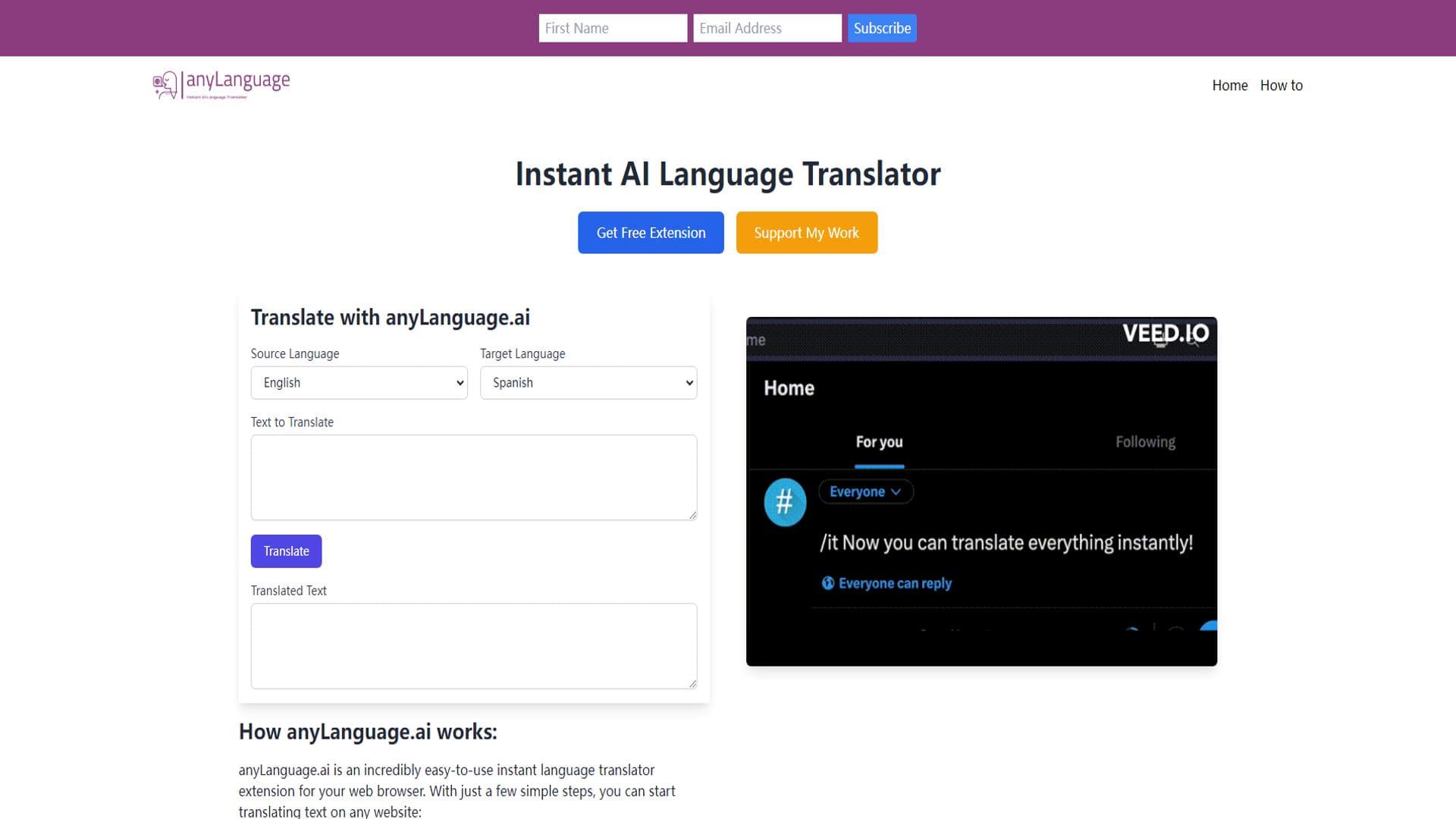Click the Text to Translate resize handle
1456x819 pixels.
(x=692, y=515)
